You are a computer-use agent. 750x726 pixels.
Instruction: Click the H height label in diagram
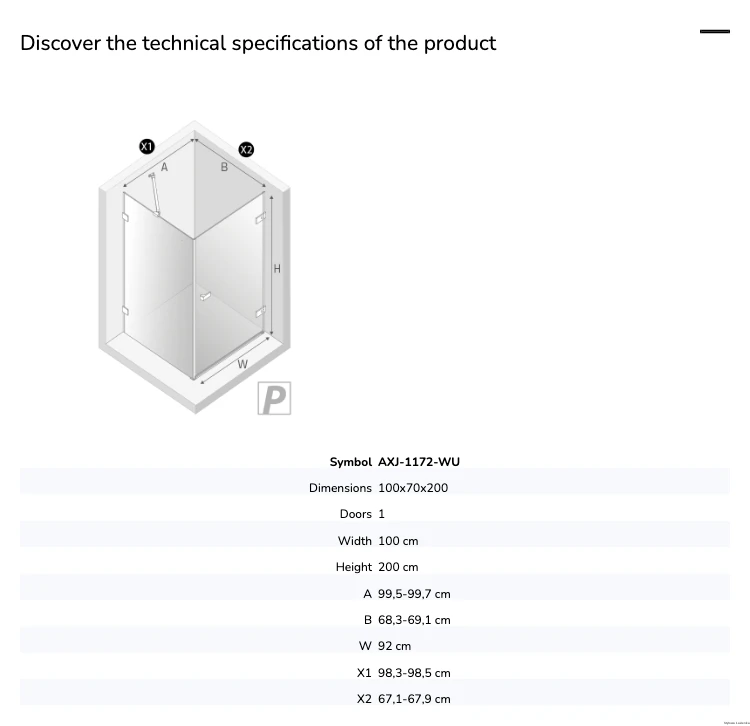(x=277, y=269)
